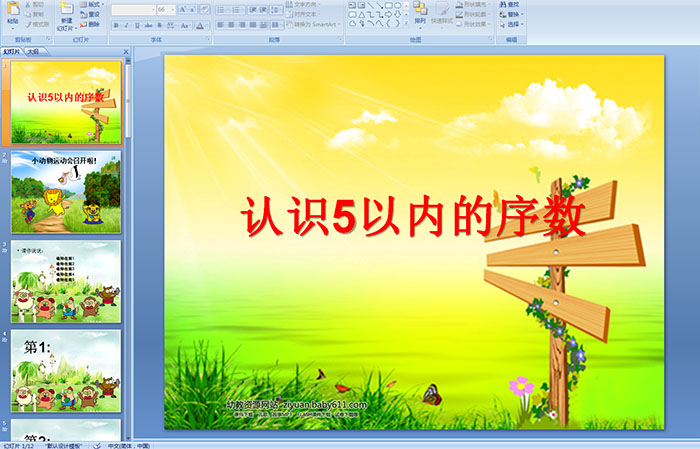Screen dimensions: 700x449
Task: Expand the shapes gallery More arrow
Action: click(x=406, y=23)
